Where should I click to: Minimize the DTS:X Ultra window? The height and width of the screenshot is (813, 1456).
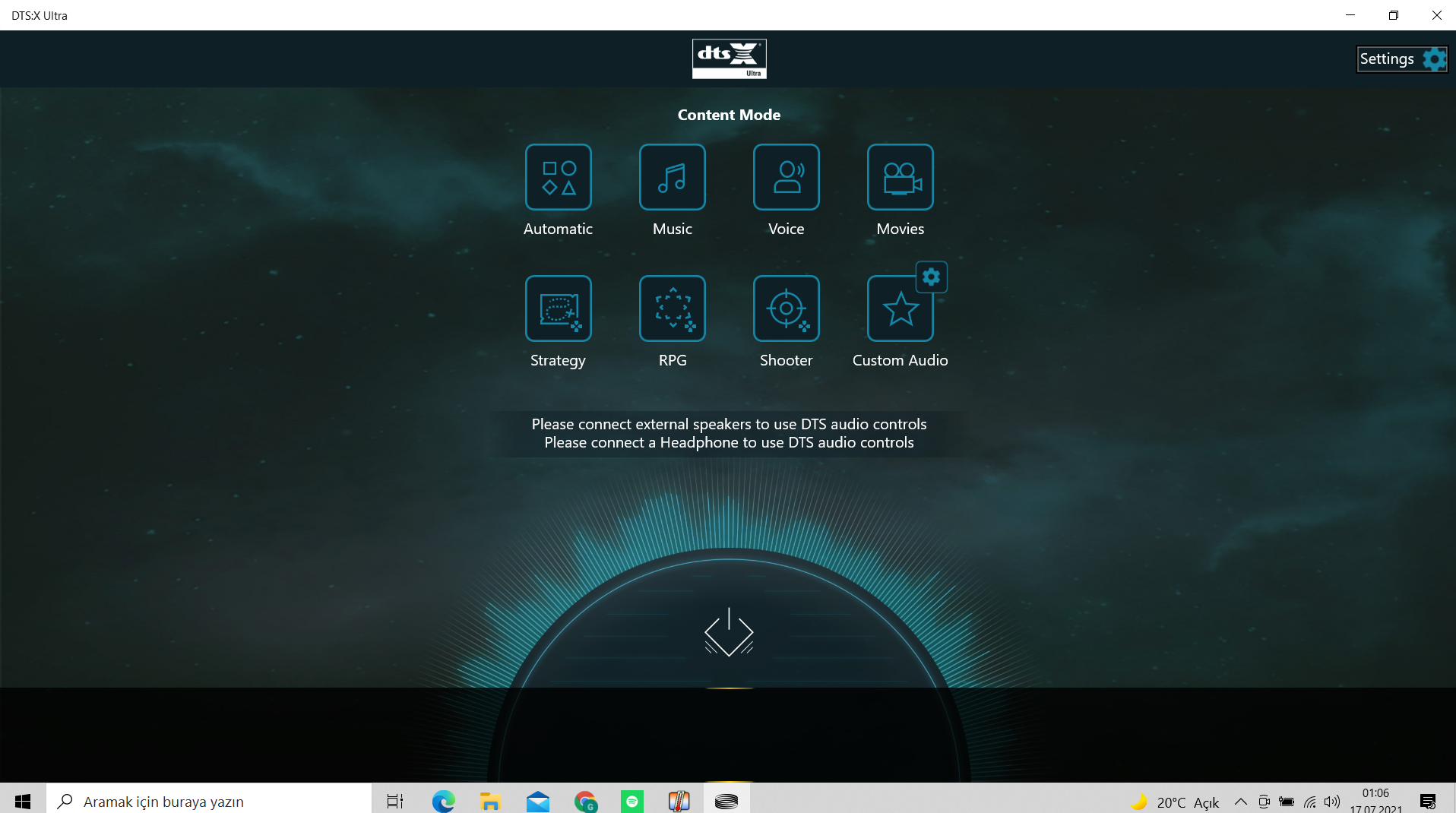(x=1350, y=15)
